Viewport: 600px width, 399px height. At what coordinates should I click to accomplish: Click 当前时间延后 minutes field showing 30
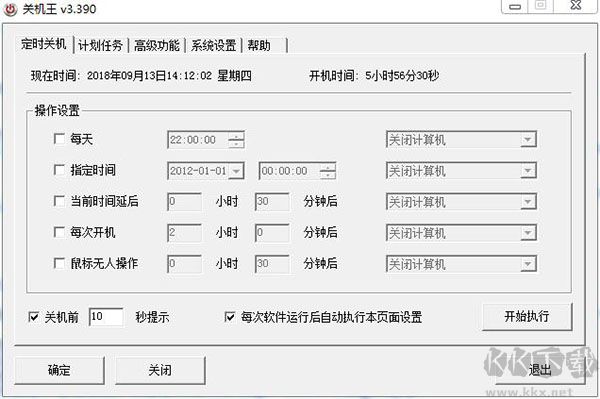click(x=272, y=202)
